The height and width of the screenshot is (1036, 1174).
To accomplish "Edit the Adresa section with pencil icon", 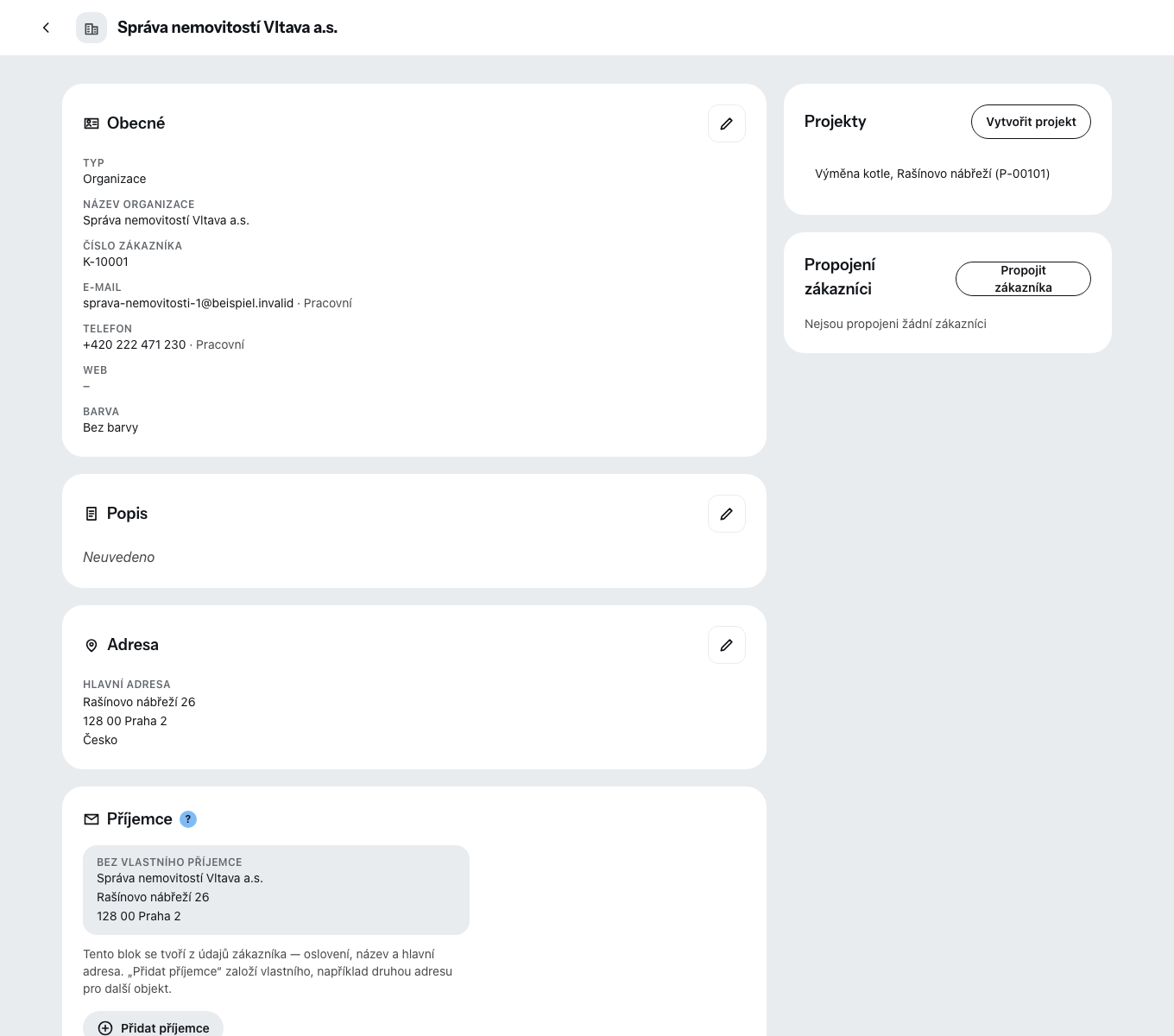I will [726, 645].
